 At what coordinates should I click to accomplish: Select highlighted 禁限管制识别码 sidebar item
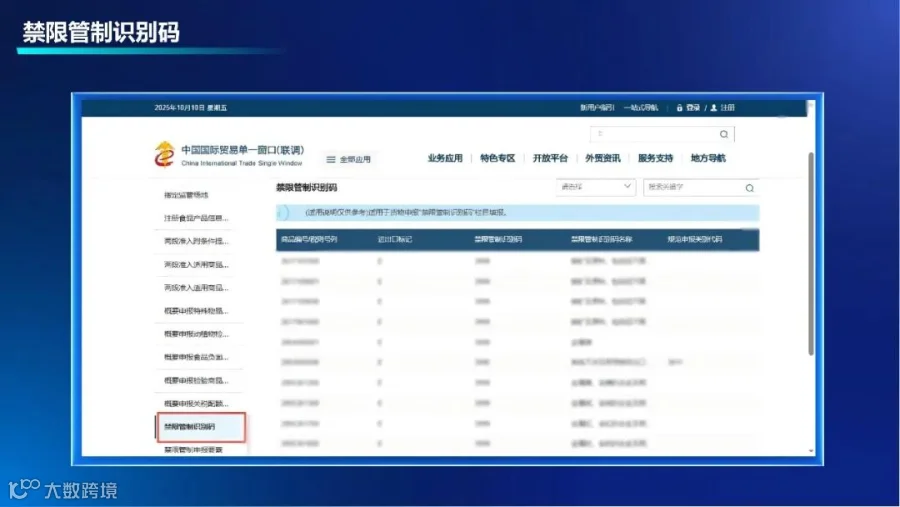(201, 427)
